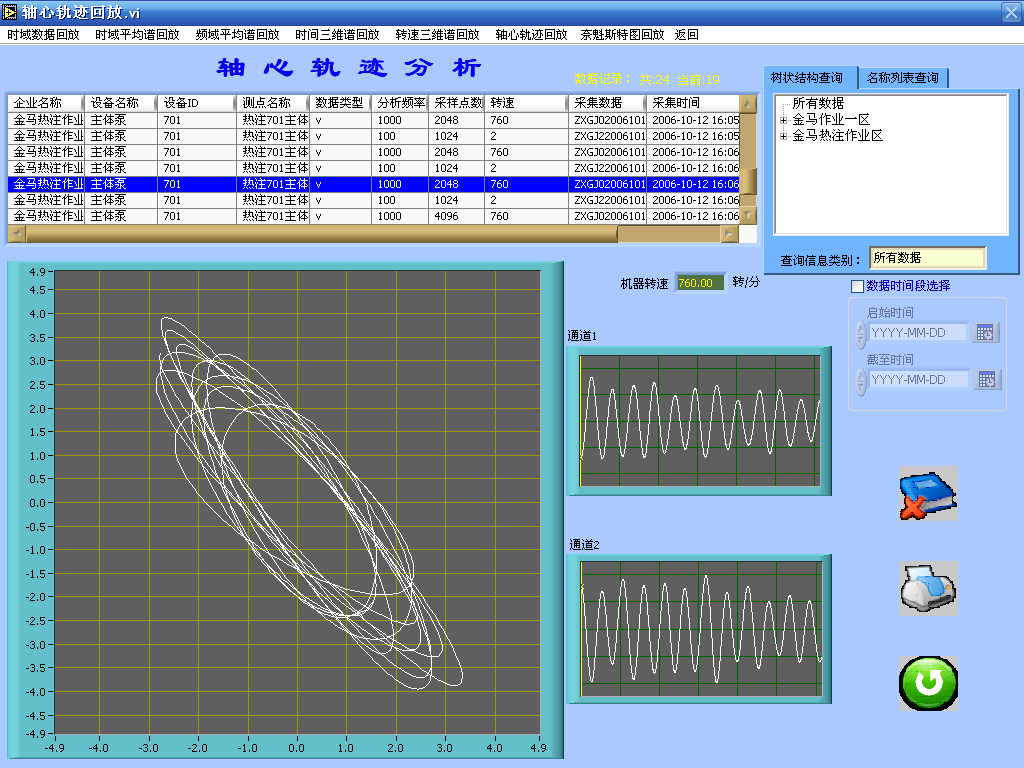Click the printer icon to print

pos(927,588)
